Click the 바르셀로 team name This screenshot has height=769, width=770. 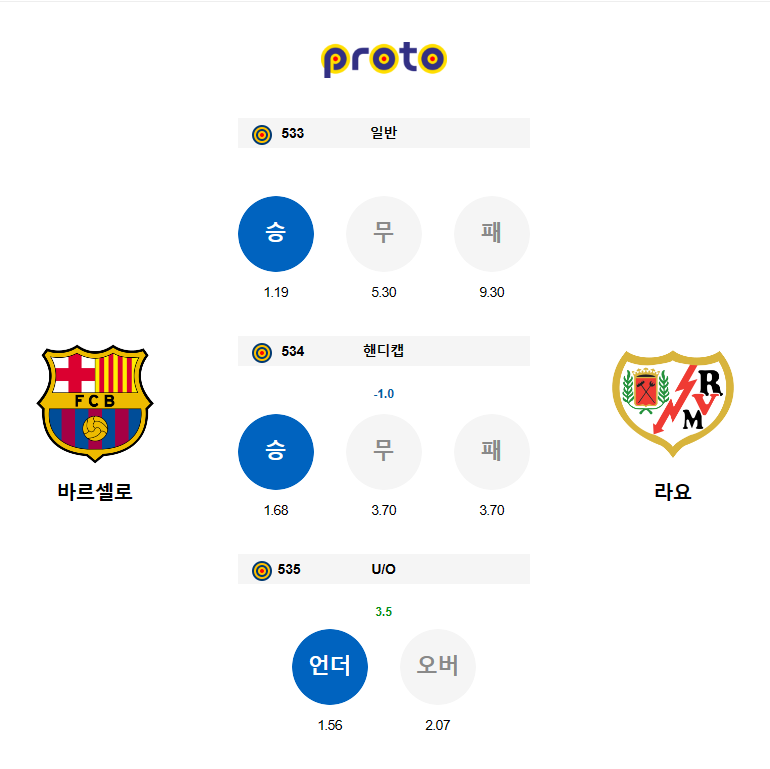click(x=95, y=492)
